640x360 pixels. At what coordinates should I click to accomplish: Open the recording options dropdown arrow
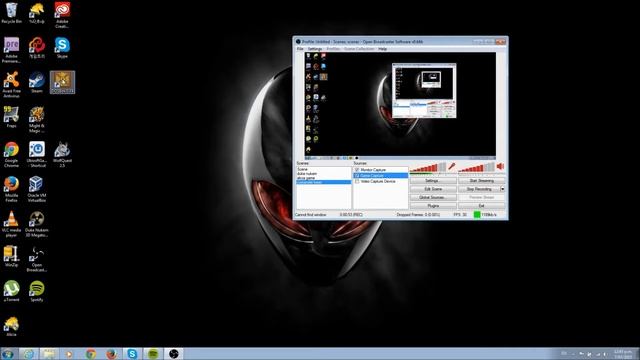(502, 189)
